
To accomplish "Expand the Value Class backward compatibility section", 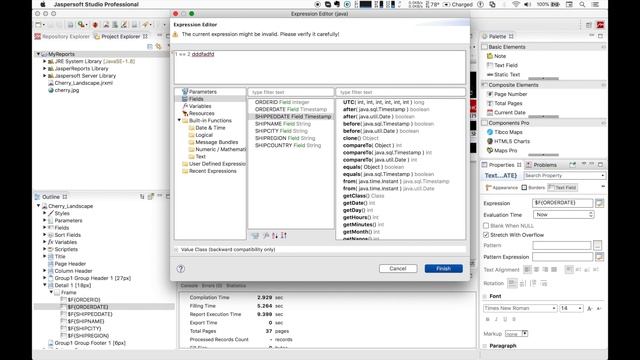I will [176, 249].
